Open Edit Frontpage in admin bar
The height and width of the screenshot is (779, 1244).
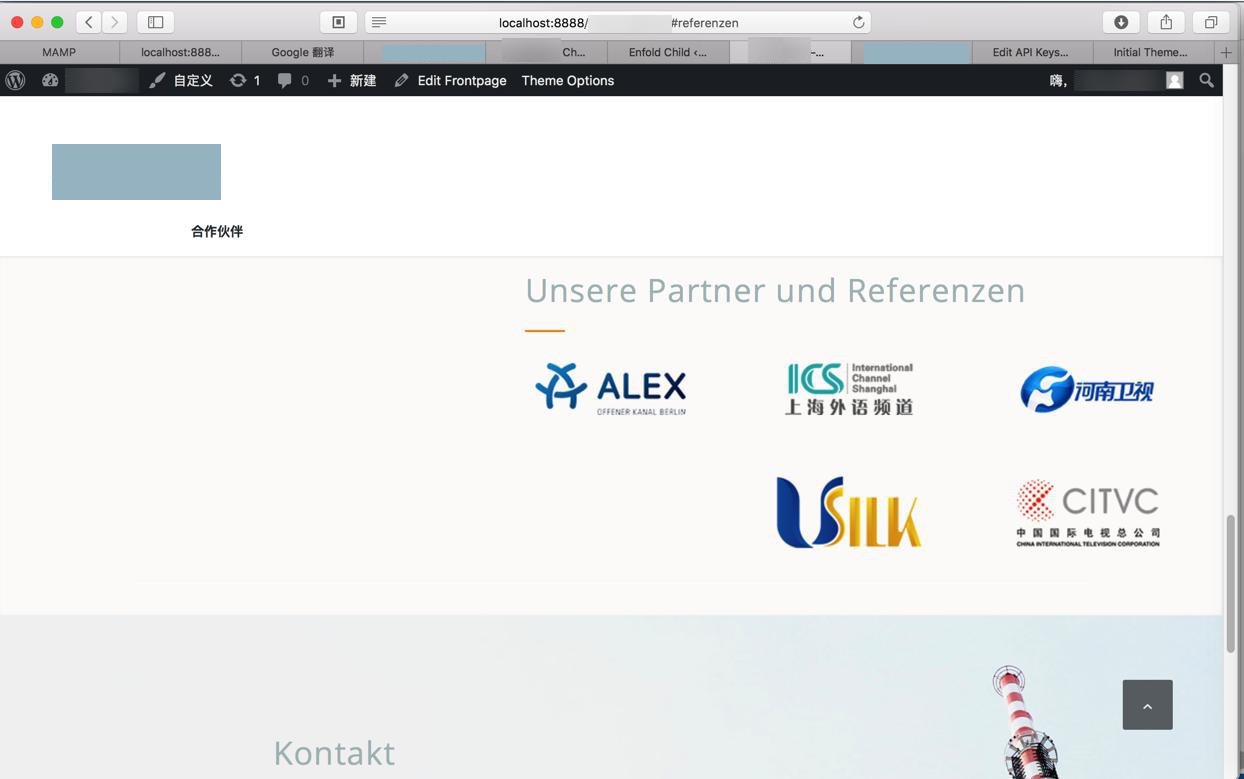point(450,80)
